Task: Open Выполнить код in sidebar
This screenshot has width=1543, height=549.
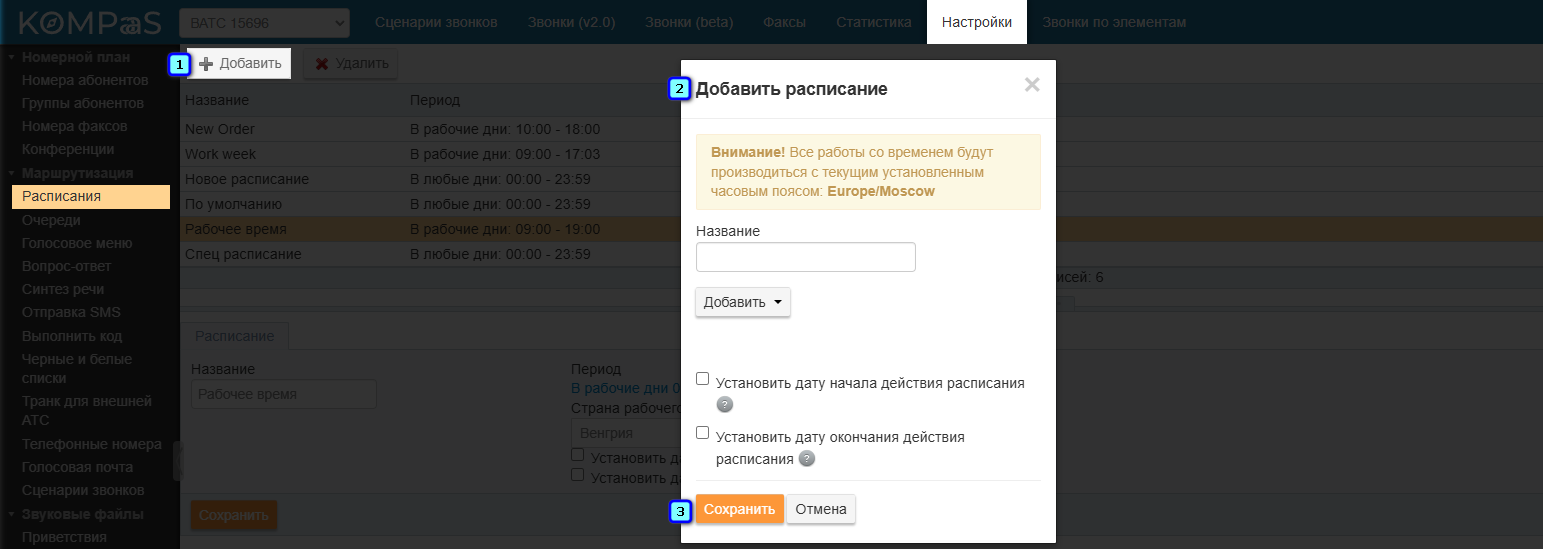Action: click(72, 336)
